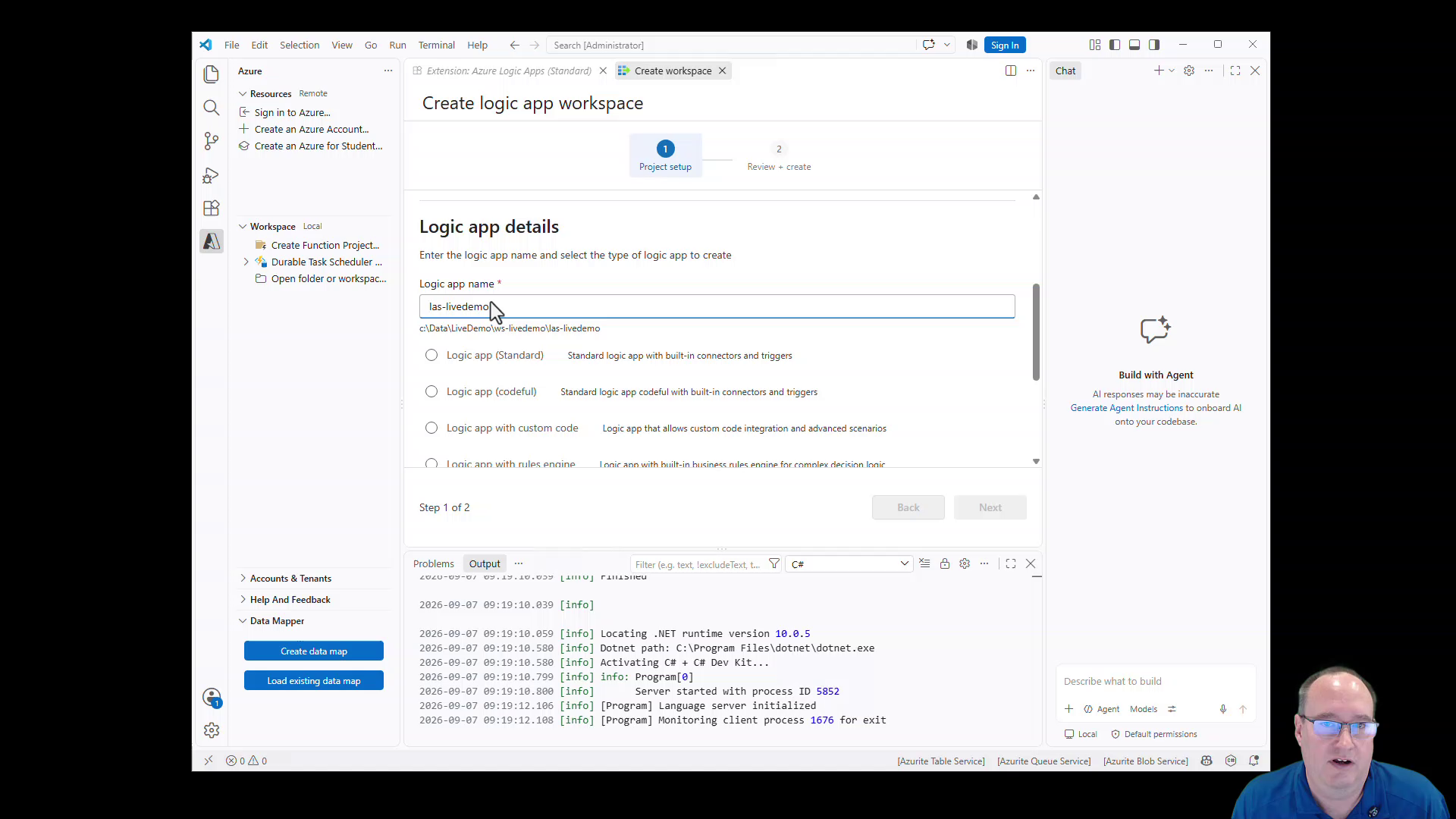Image resolution: width=1456 pixels, height=819 pixels.
Task: Click the Sign In button
Action: (1005, 45)
